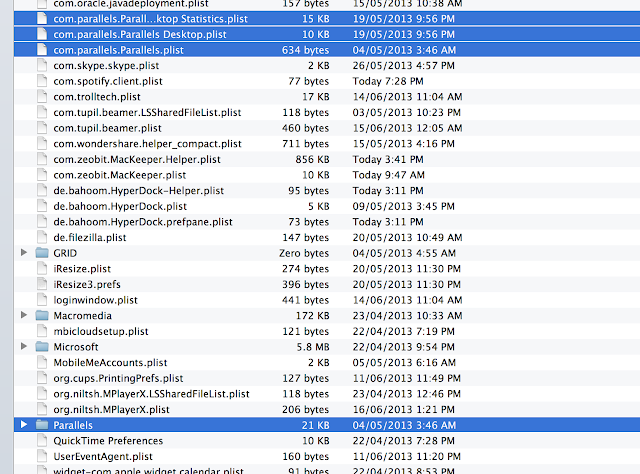The image size is (640, 474).
Task: Select the Macromedia folder name
Action: (82, 316)
